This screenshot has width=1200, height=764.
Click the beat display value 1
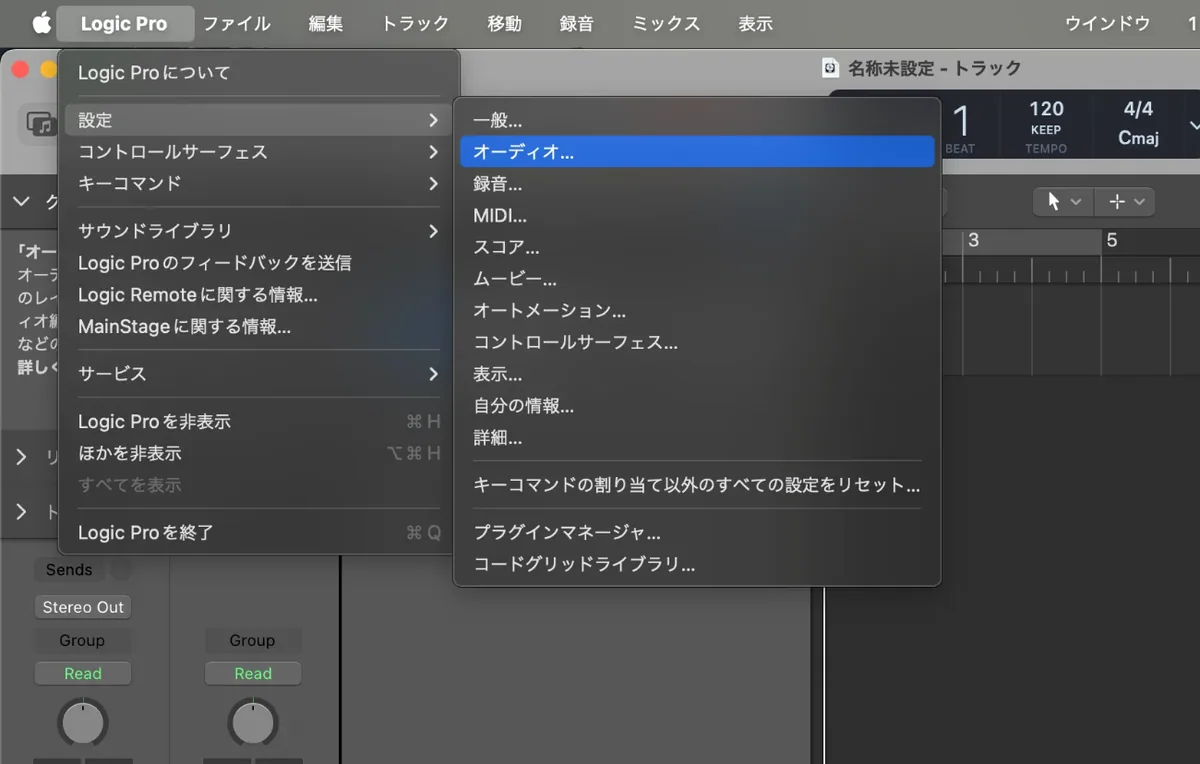pos(961,122)
